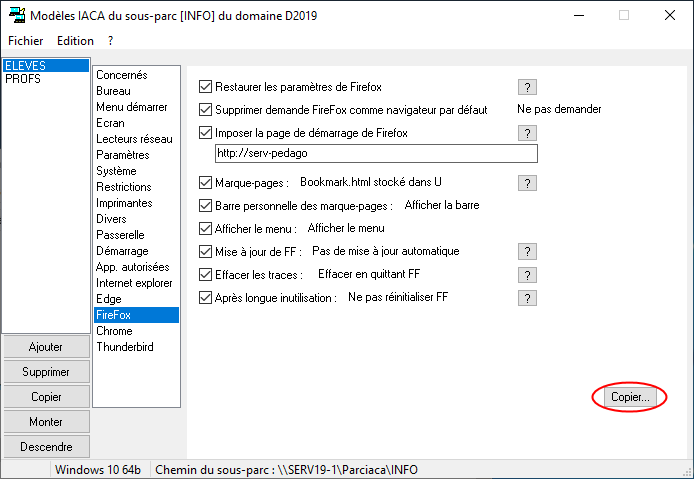Open the Thunderbird section
Image resolution: width=694 pixels, height=479 pixels.
point(136,347)
